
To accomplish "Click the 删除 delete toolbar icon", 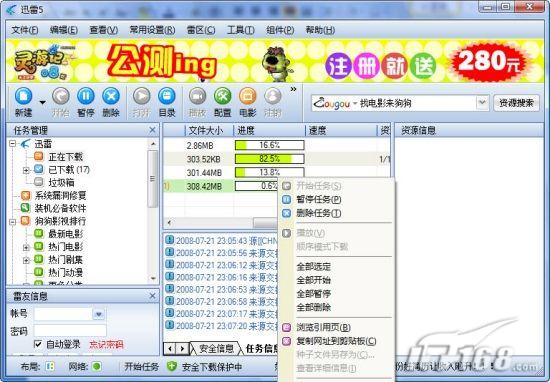I will click(111, 96).
